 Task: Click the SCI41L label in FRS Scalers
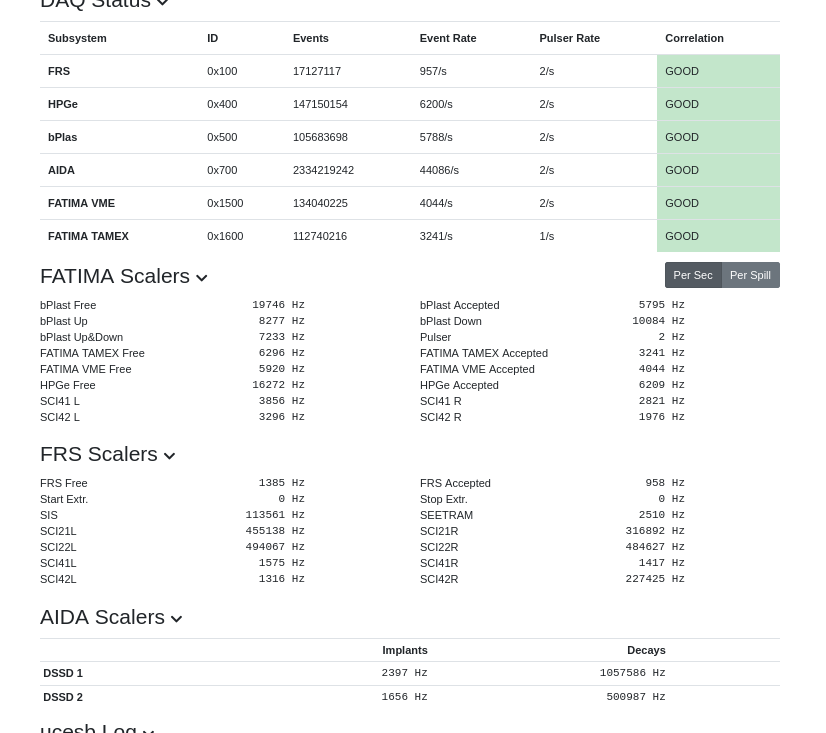pos(58,563)
